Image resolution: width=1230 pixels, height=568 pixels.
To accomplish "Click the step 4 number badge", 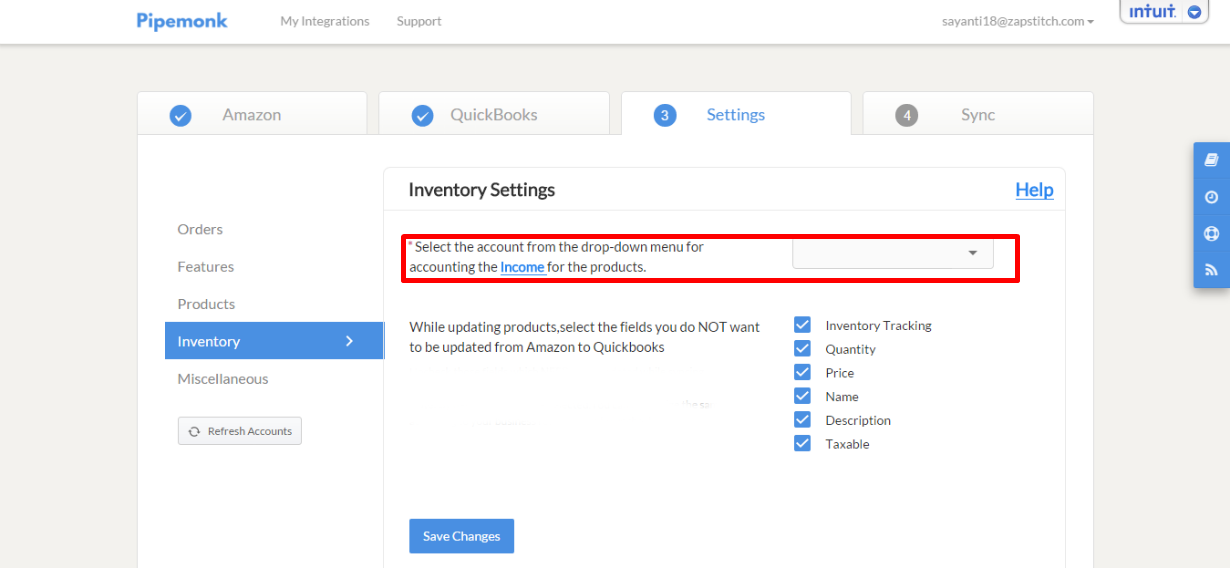I will (906, 116).
